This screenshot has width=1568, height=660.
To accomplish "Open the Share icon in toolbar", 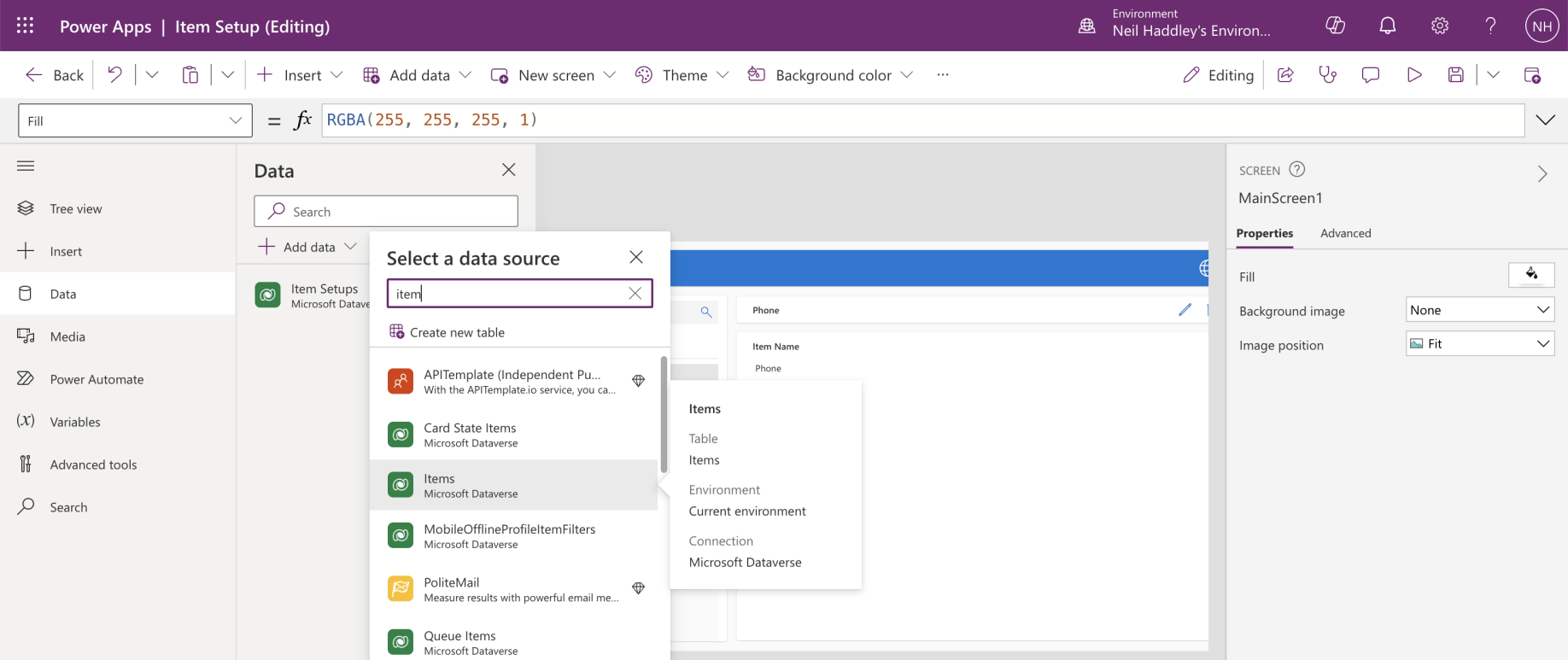I will tap(1285, 75).
